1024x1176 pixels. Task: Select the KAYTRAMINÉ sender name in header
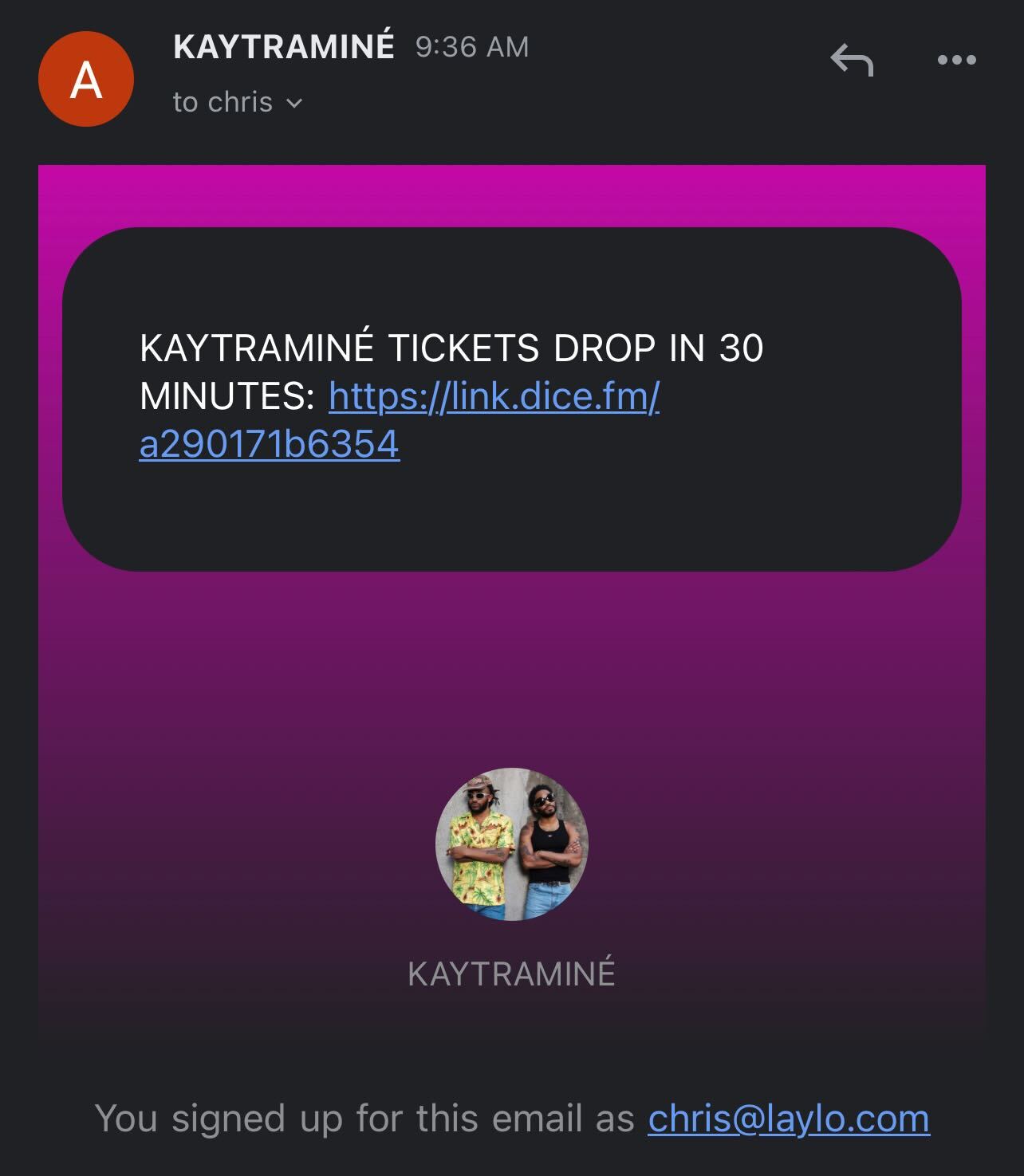coord(284,46)
